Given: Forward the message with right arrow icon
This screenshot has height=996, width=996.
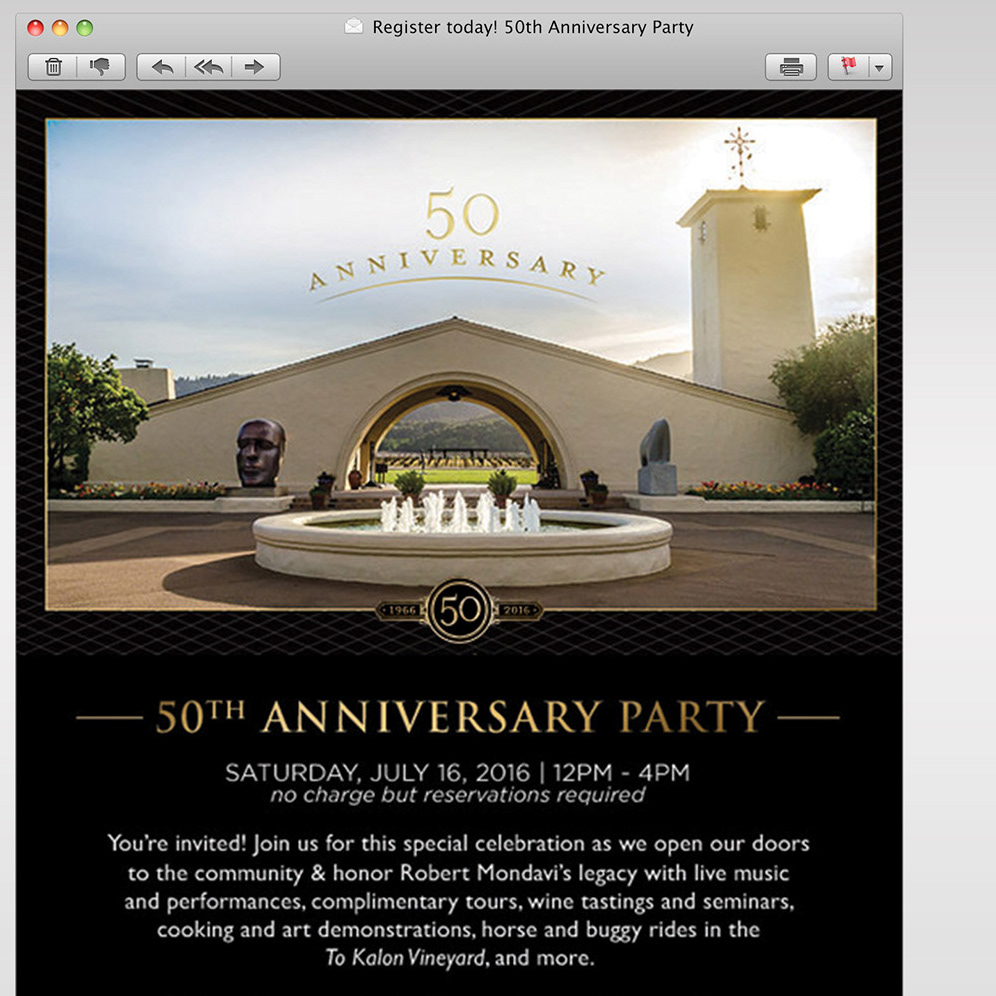Looking at the screenshot, I should [255, 67].
